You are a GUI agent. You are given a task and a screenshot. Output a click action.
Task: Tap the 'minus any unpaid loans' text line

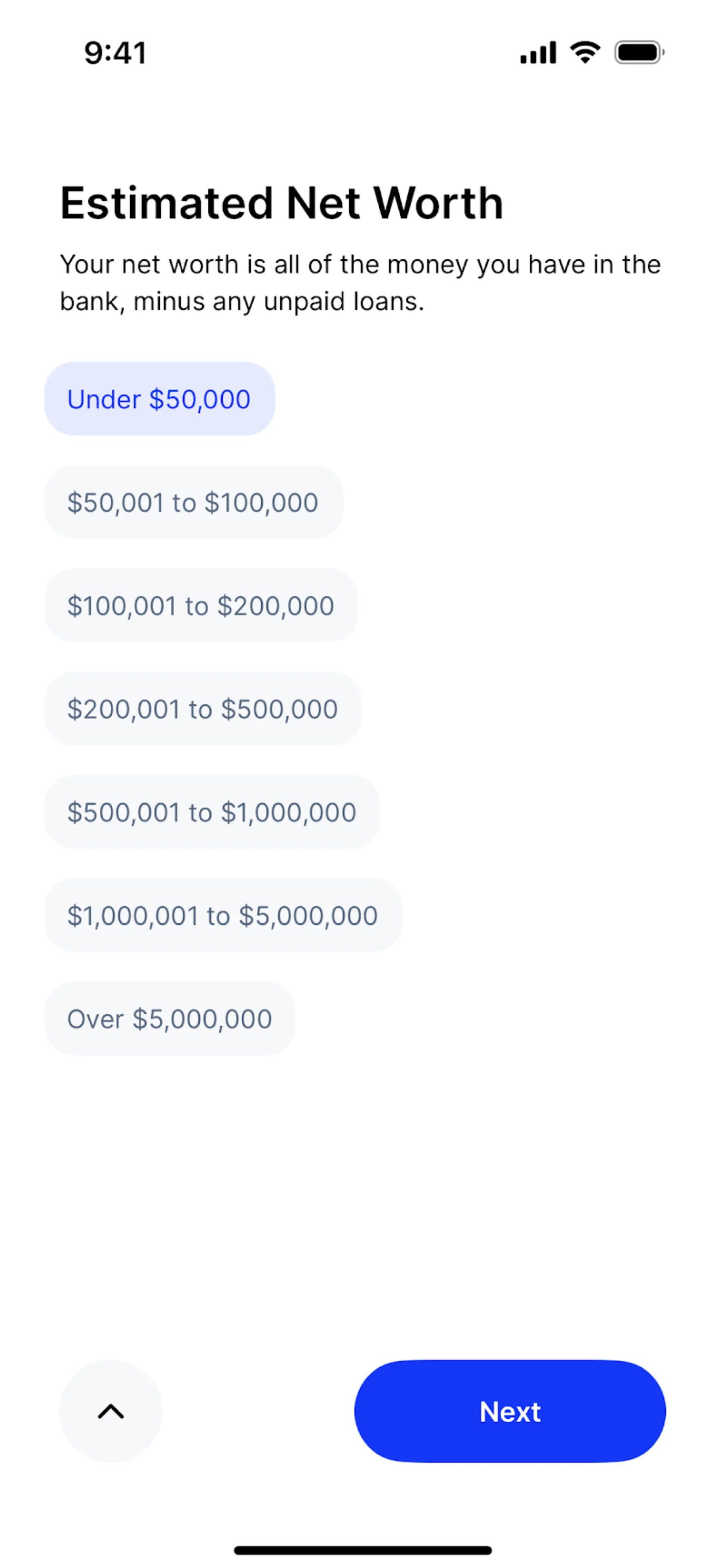click(x=242, y=302)
